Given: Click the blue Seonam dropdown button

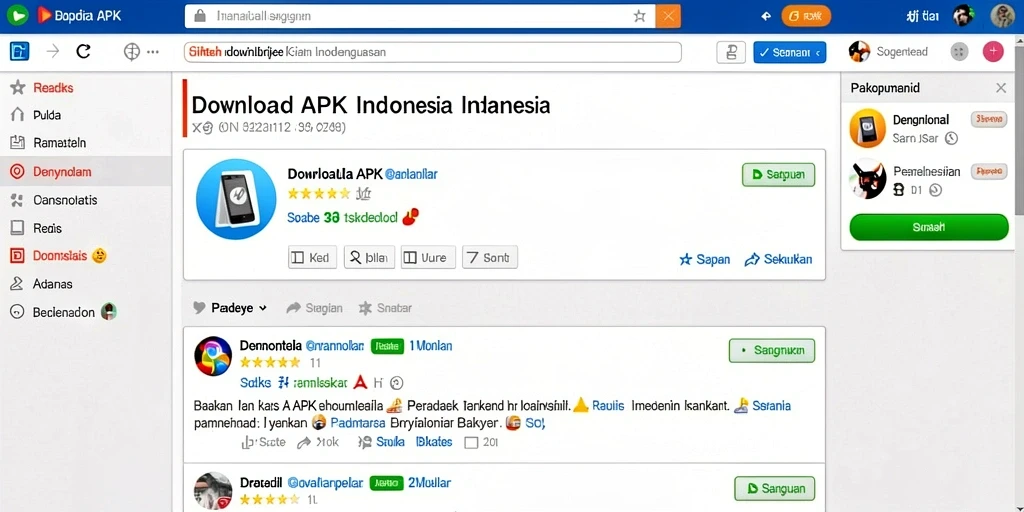Looking at the screenshot, I should 790,52.
